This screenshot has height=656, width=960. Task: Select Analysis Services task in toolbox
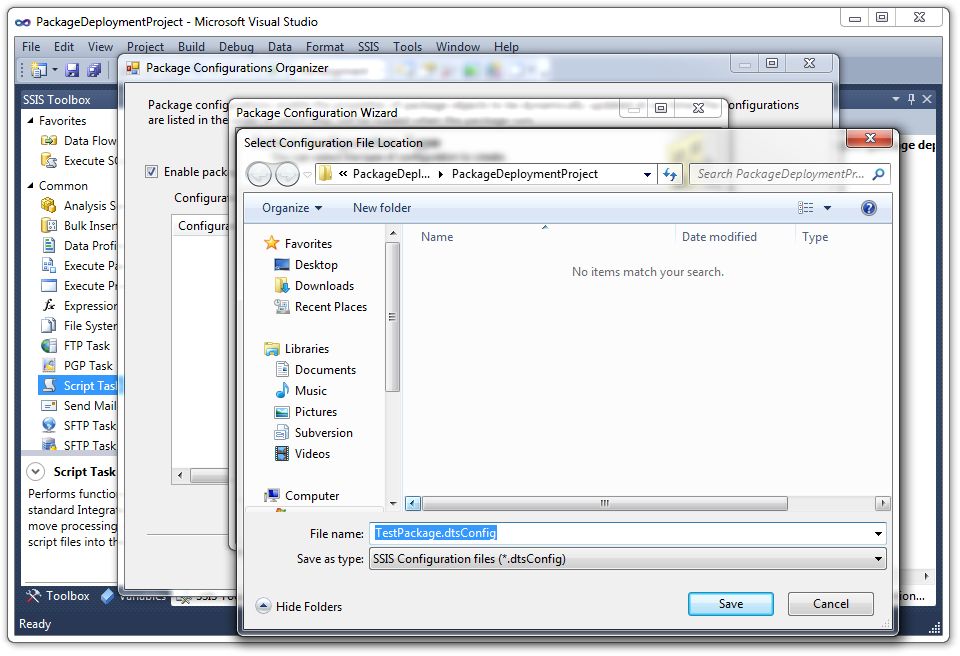(x=78, y=206)
